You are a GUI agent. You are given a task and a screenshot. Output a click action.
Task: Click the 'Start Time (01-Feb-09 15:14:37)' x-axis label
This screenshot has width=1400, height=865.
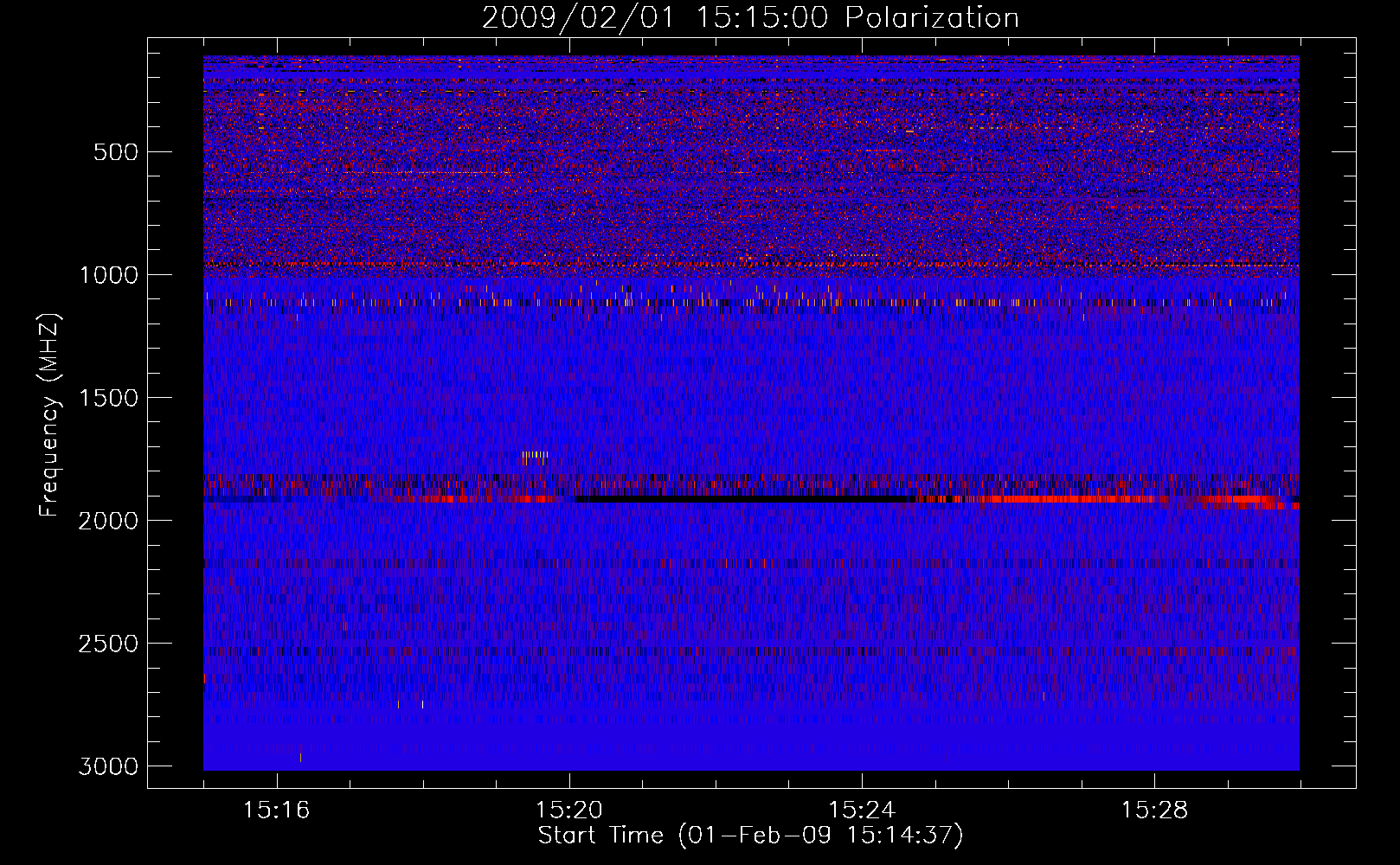click(x=750, y=836)
